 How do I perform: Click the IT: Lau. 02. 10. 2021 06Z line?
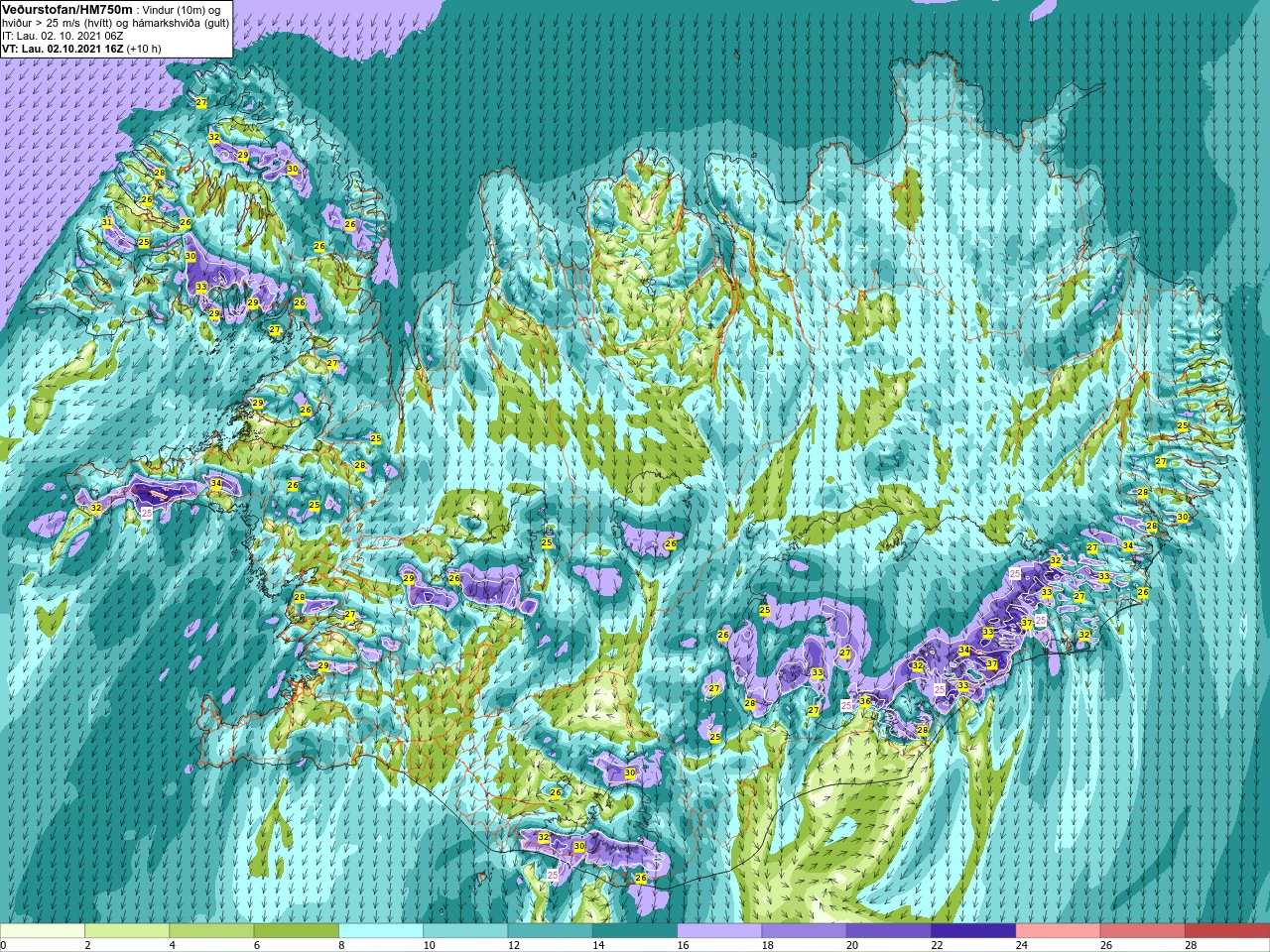pyautogui.click(x=63, y=35)
